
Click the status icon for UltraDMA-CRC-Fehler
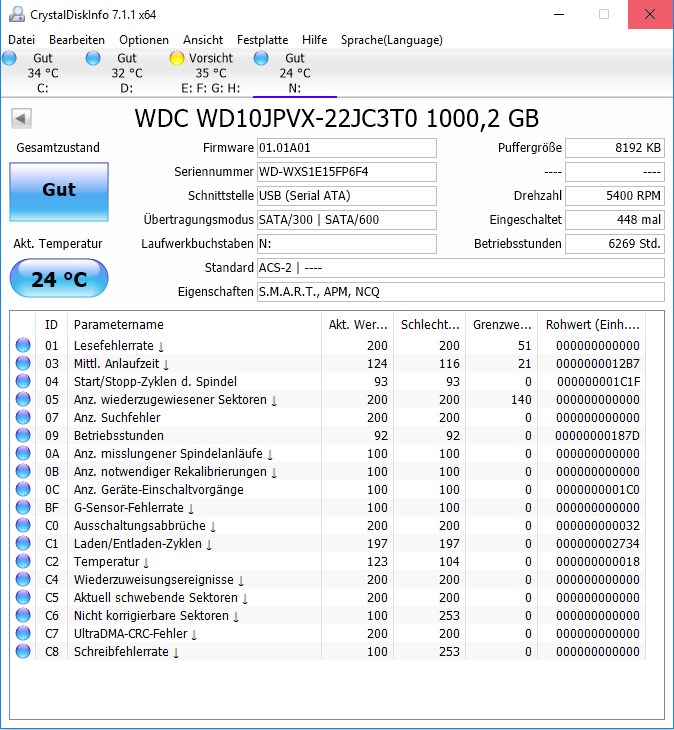(x=23, y=633)
